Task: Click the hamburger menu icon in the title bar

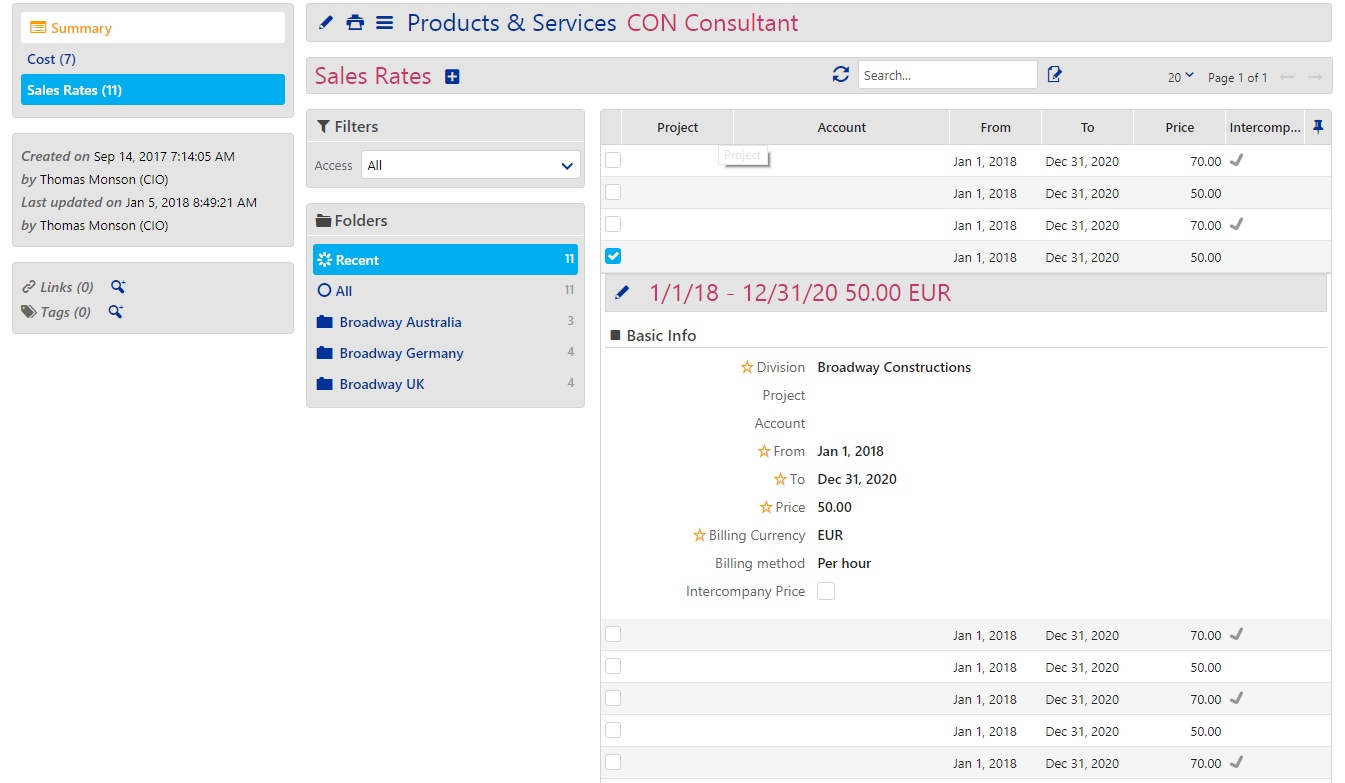Action: pos(385,22)
